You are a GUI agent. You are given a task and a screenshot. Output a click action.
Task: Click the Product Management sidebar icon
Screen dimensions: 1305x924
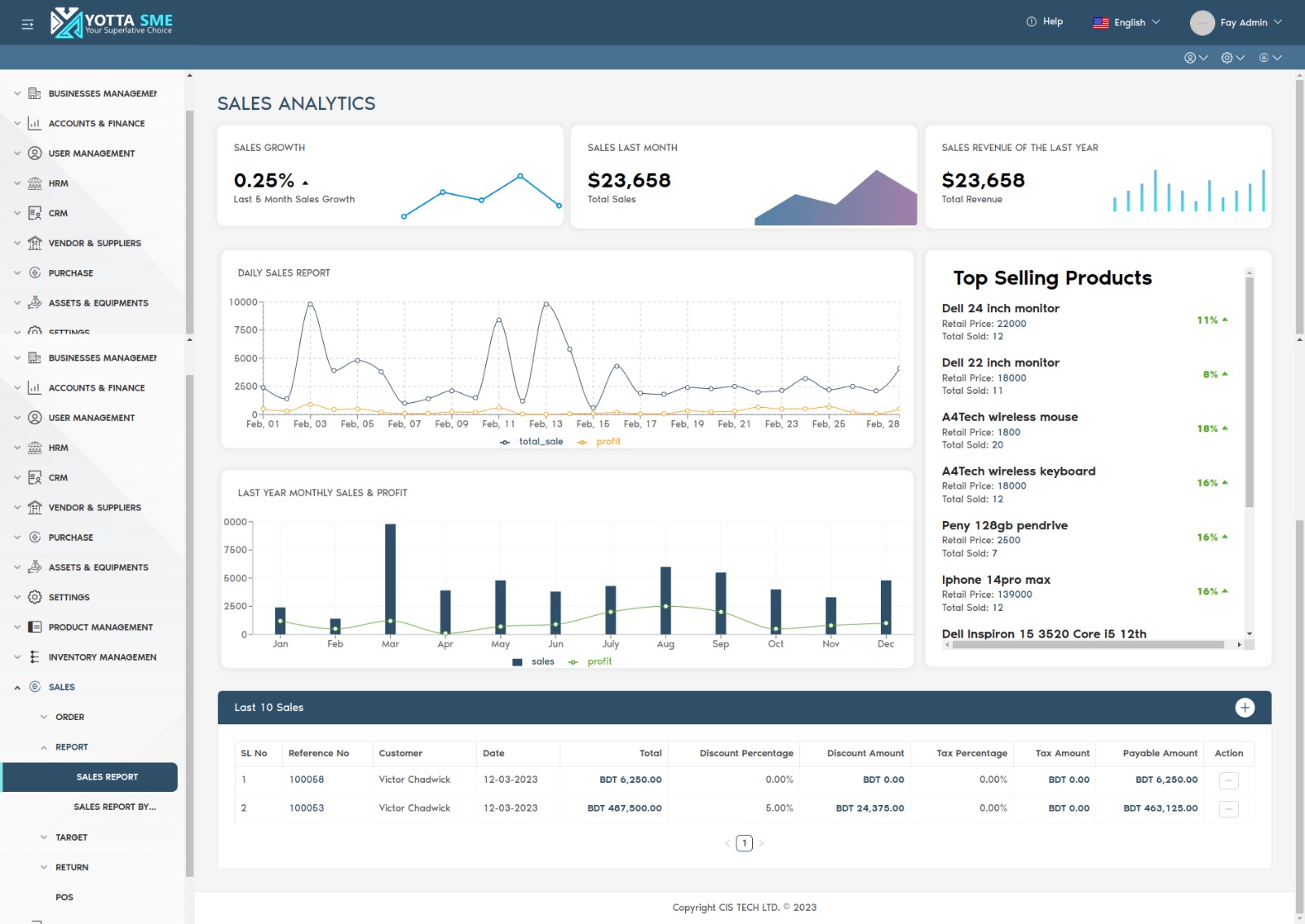pos(33,627)
